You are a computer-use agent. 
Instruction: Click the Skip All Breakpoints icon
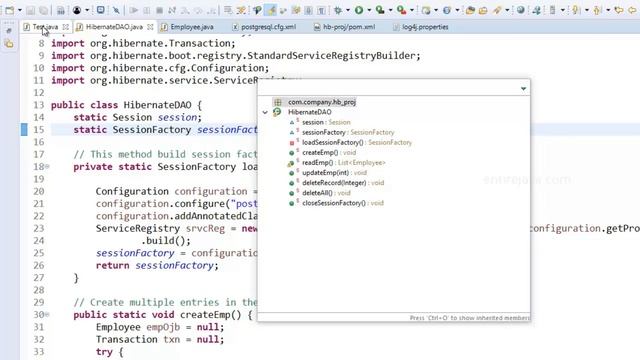(116, 10)
